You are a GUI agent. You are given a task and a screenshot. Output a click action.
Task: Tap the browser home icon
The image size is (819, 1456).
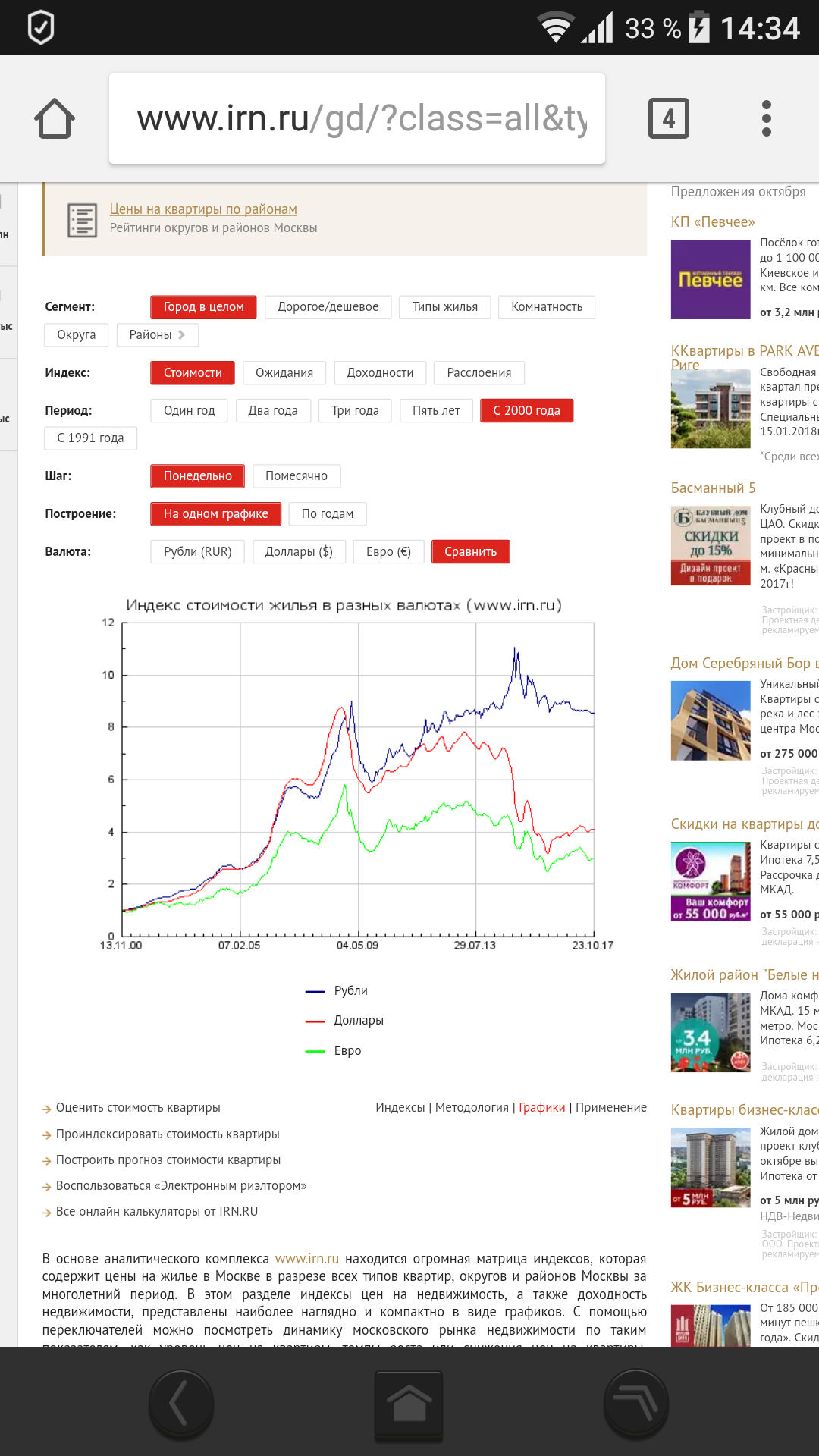[55, 118]
